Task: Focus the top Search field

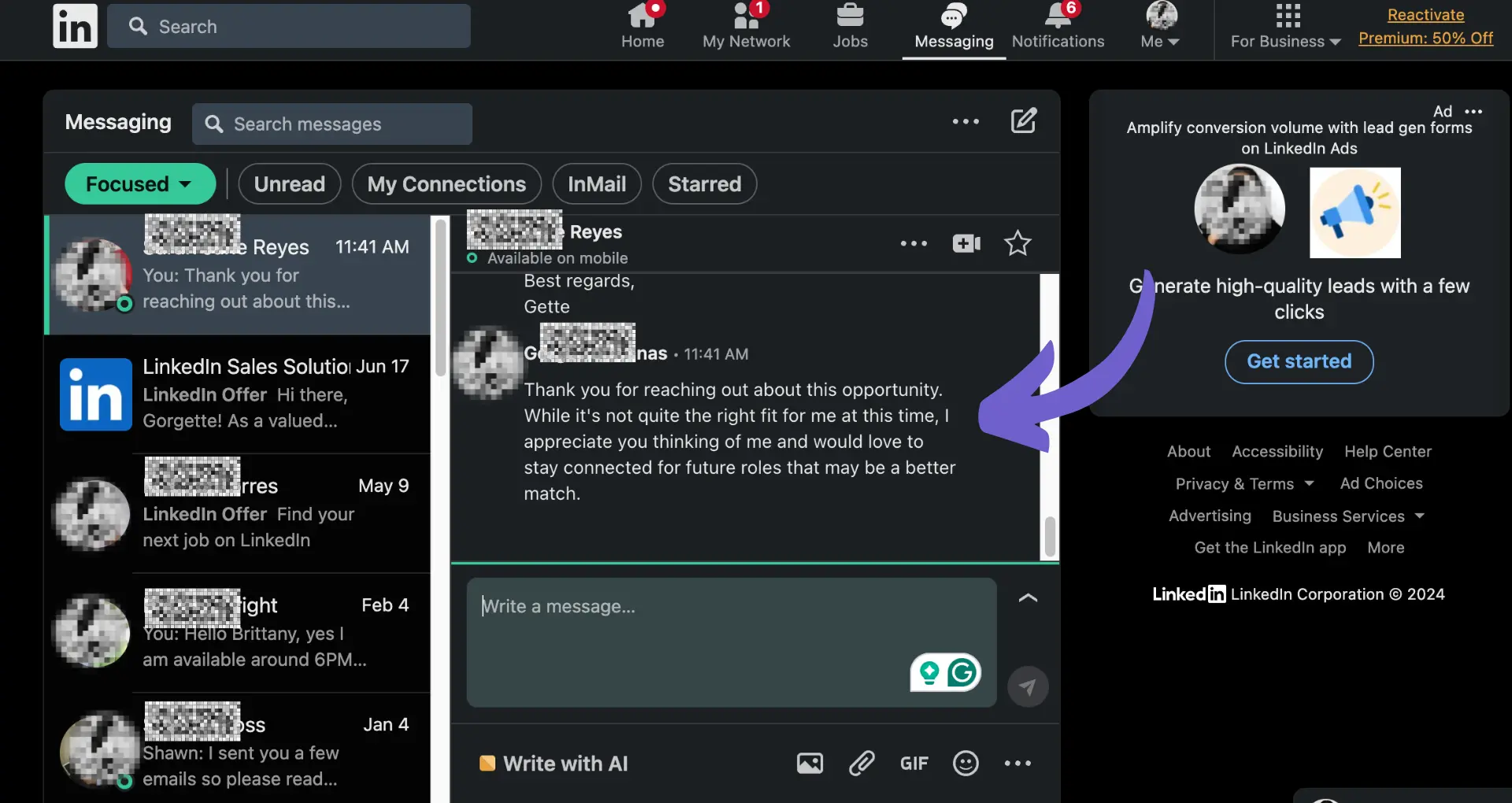Action: pyautogui.click(x=289, y=26)
